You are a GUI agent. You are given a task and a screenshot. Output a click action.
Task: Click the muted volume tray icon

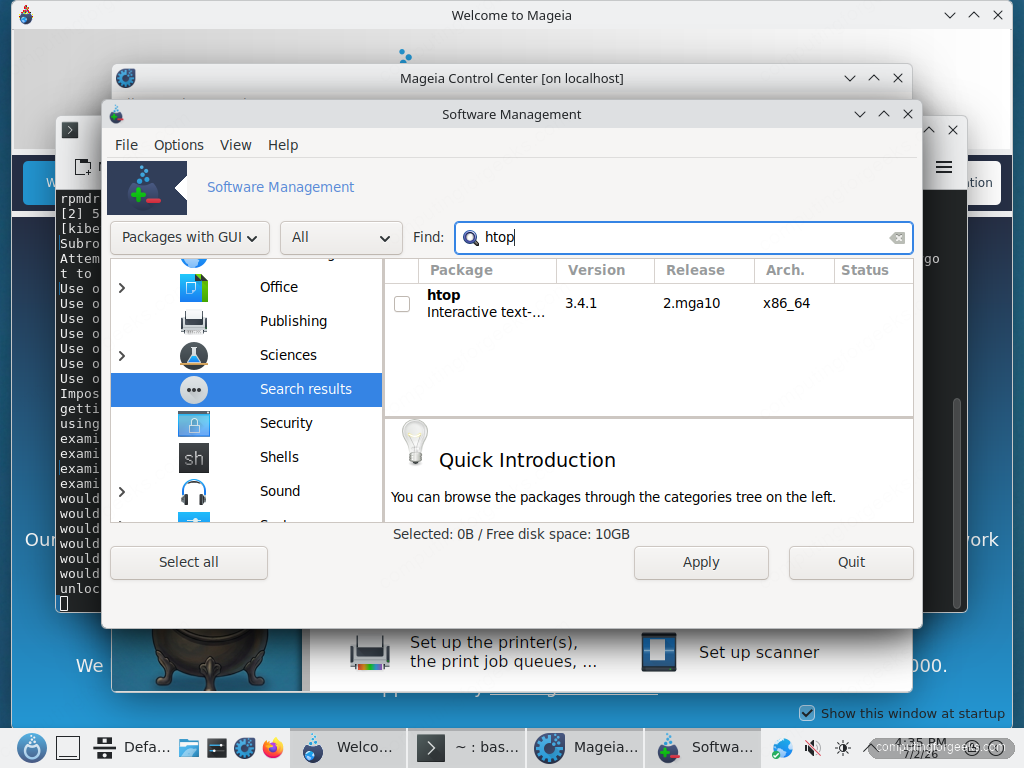tap(812, 748)
